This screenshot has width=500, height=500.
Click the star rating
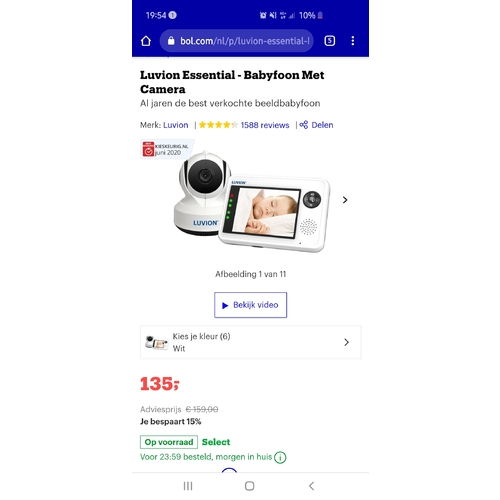pos(218,125)
